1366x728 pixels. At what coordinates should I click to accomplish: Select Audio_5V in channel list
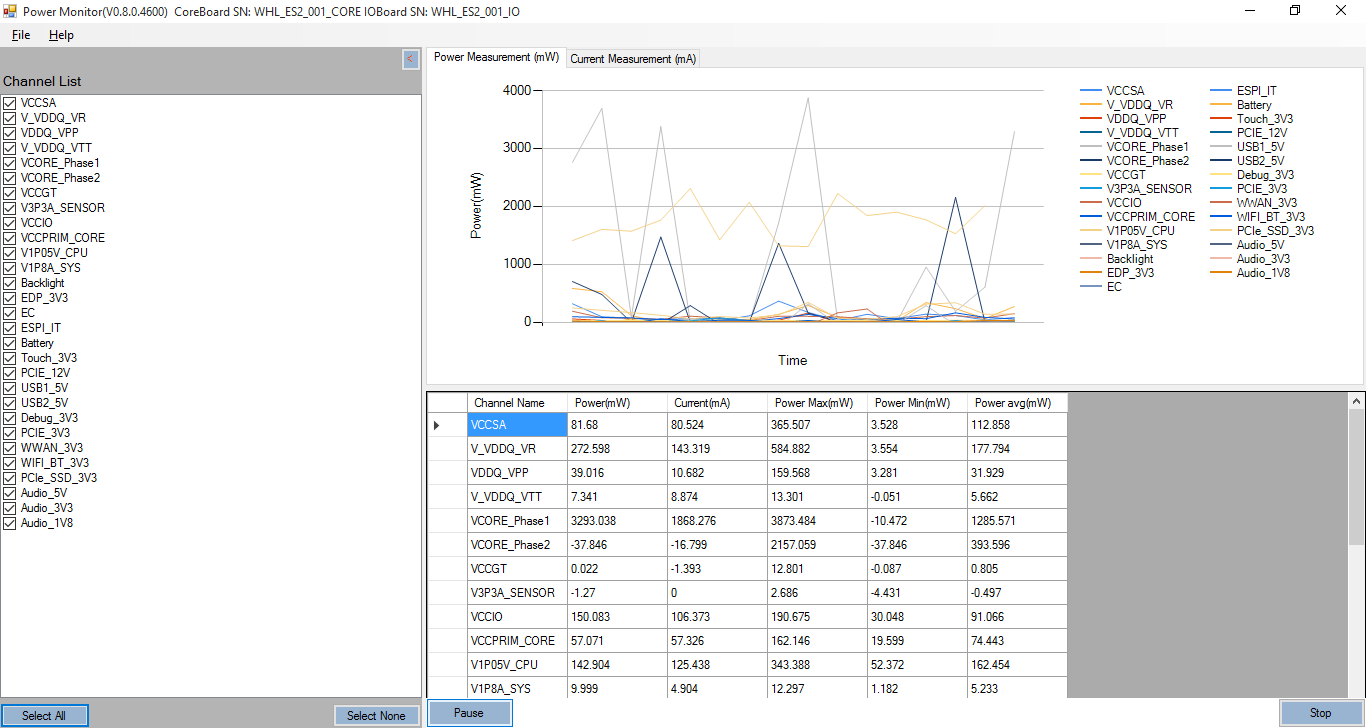coord(44,493)
